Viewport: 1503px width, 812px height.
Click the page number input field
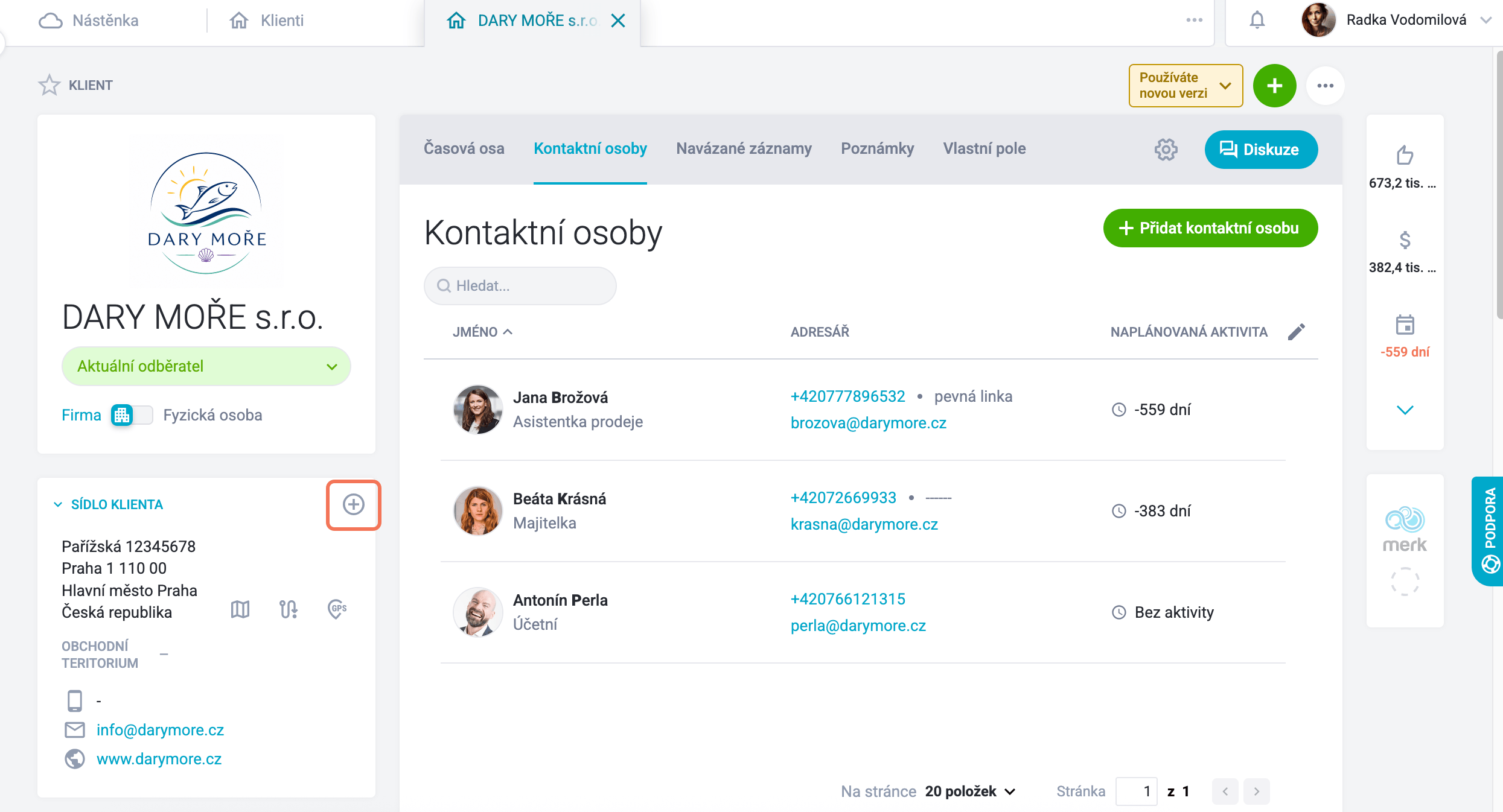[1136, 791]
